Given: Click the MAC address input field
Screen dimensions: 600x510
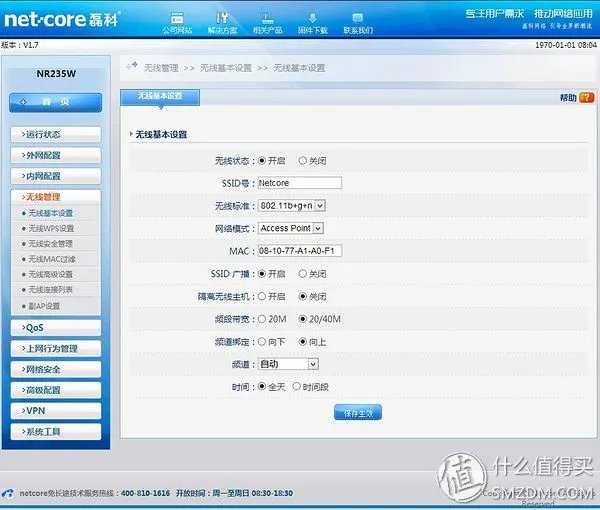Looking at the screenshot, I should click(x=300, y=251).
